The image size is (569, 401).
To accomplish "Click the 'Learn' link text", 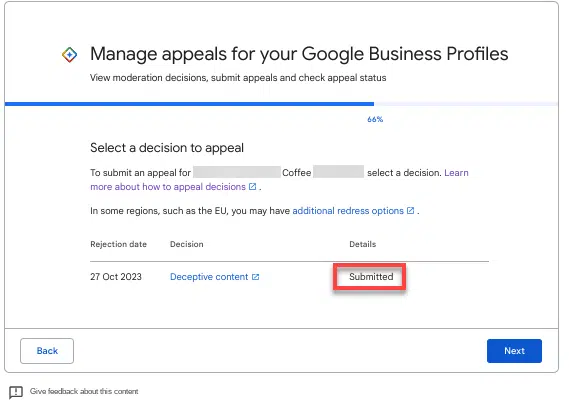I will tap(456, 173).
